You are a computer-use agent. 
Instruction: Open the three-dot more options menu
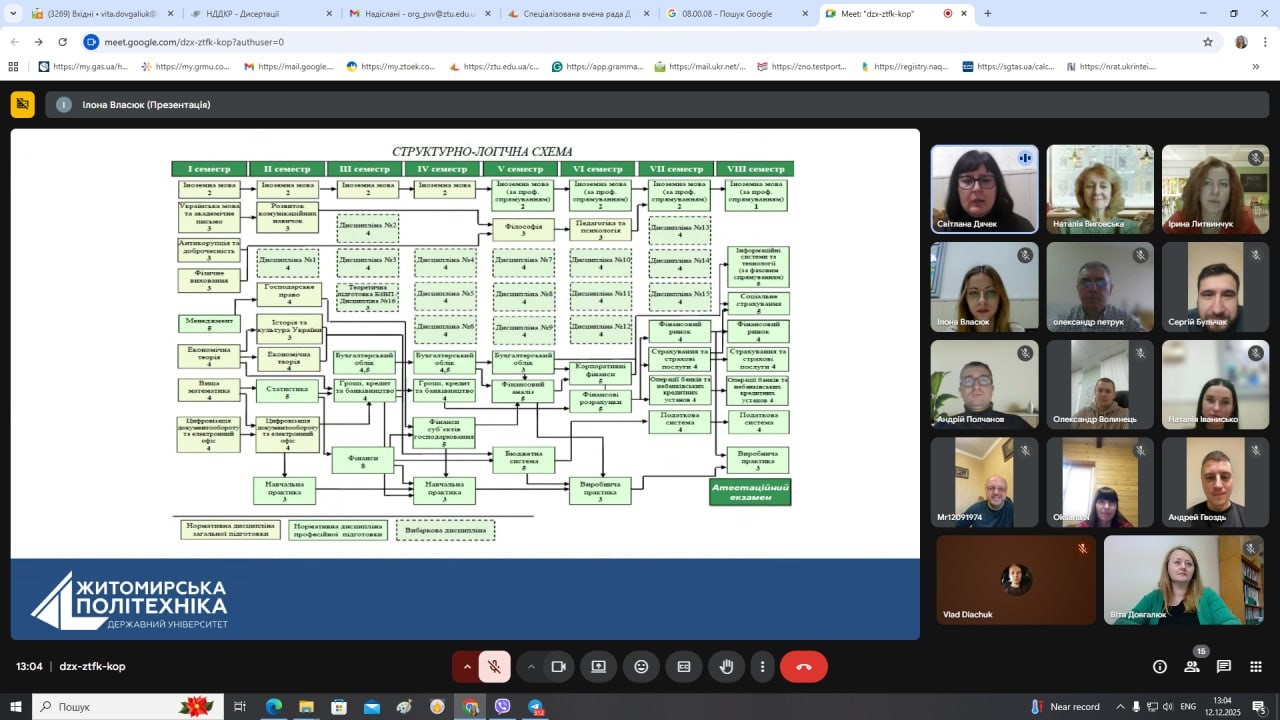pyautogui.click(x=762, y=667)
